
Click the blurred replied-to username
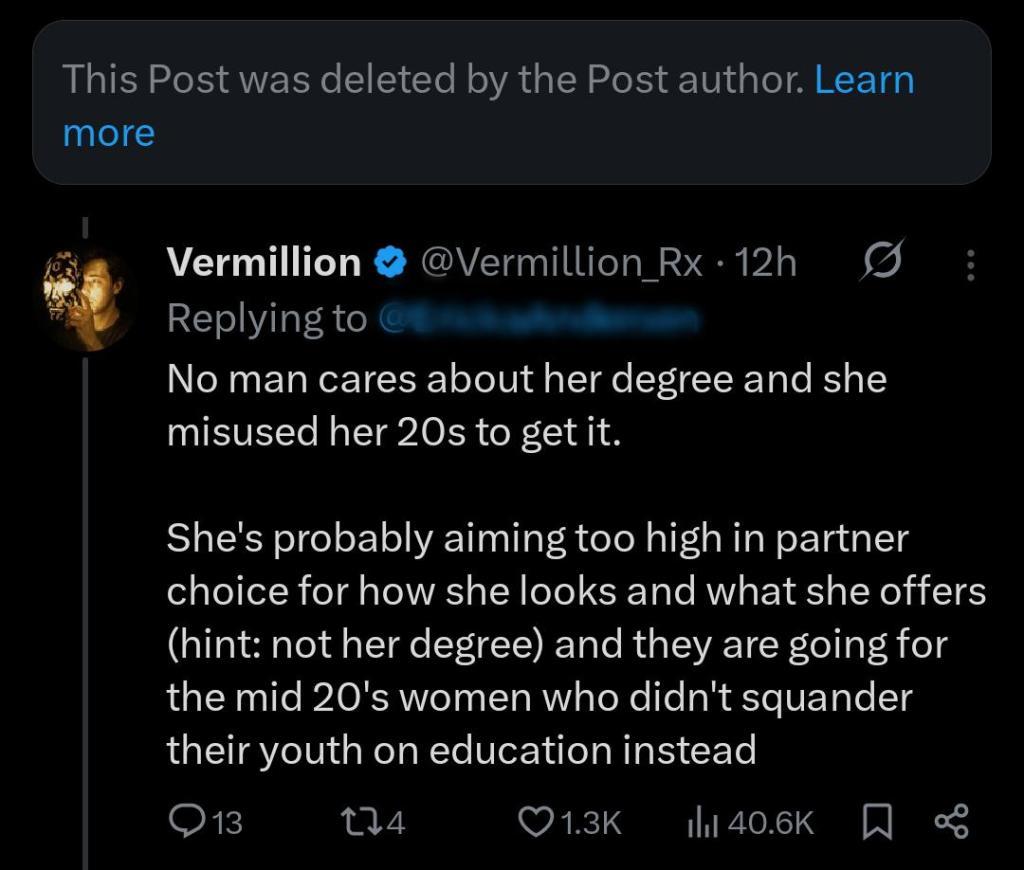540,318
